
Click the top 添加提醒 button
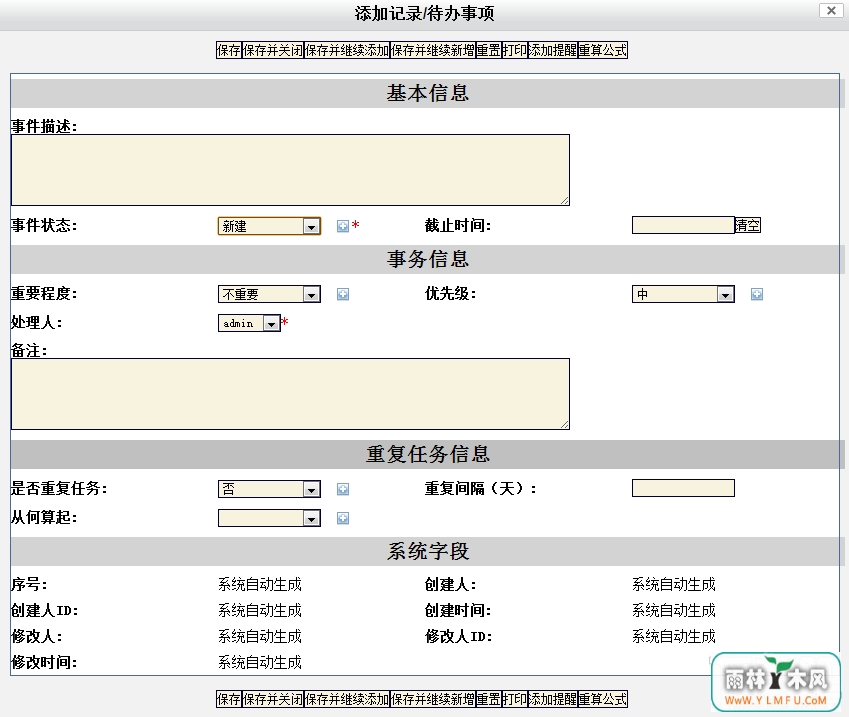point(552,50)
